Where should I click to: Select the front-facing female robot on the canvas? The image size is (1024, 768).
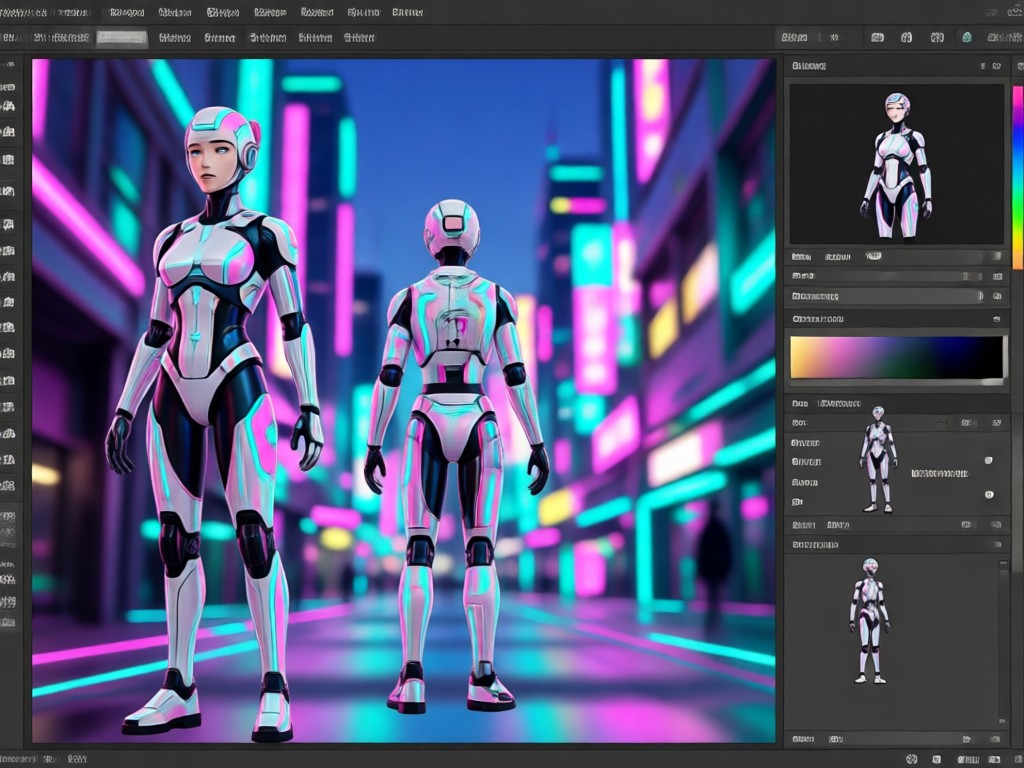coord(215,423)
